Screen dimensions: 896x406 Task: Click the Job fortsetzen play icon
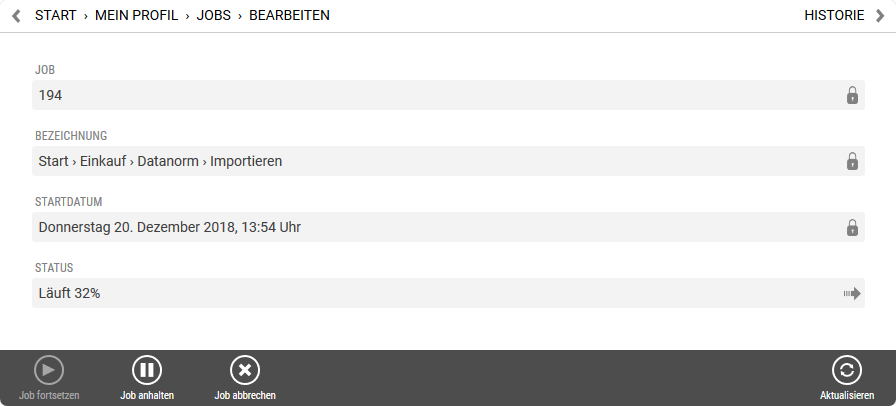(x=49, y=370)
